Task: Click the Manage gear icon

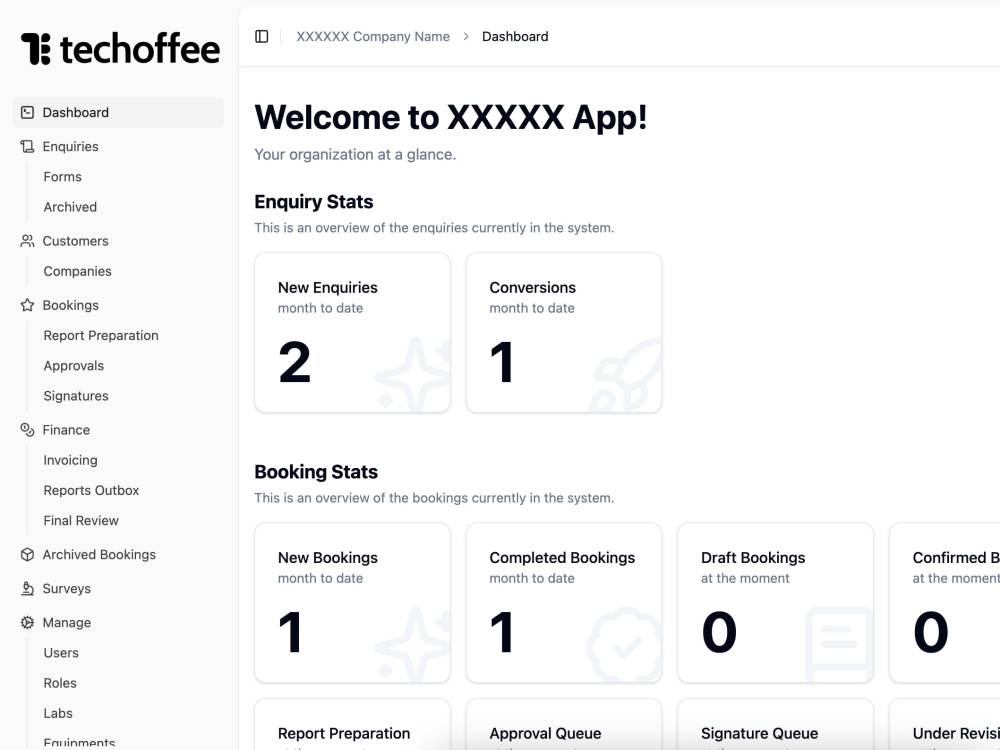Action: click(x=27, y=622)
